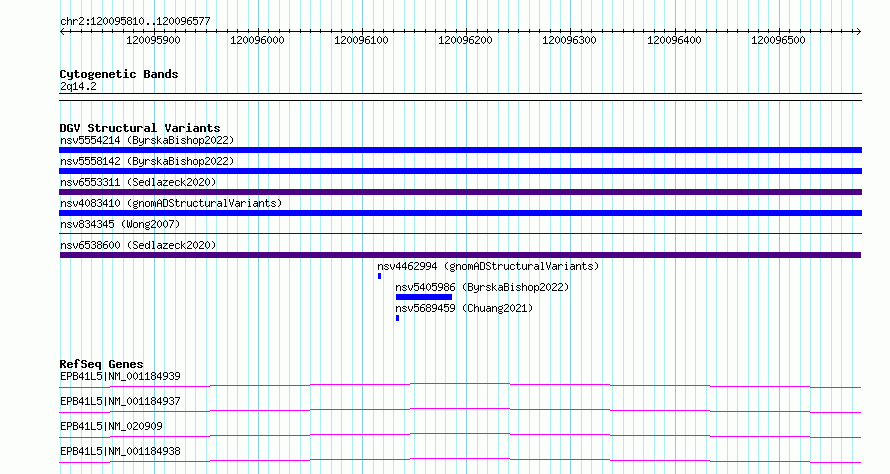
Task: Click ruler position 120096200
Action: pyautogui.click(x=465, y=40)
